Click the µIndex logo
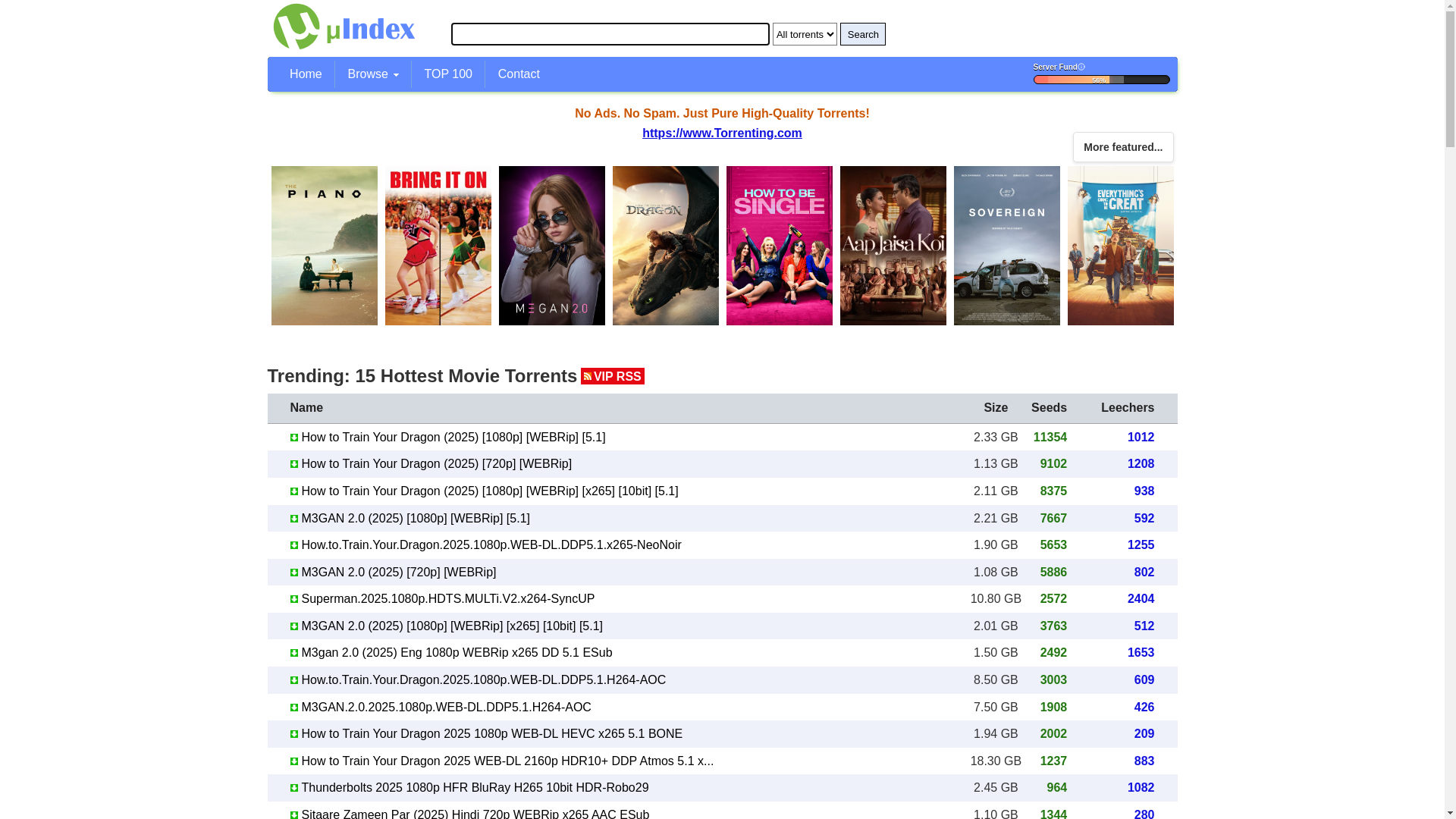The image size is (1456, 819). (x=344, y=27)
